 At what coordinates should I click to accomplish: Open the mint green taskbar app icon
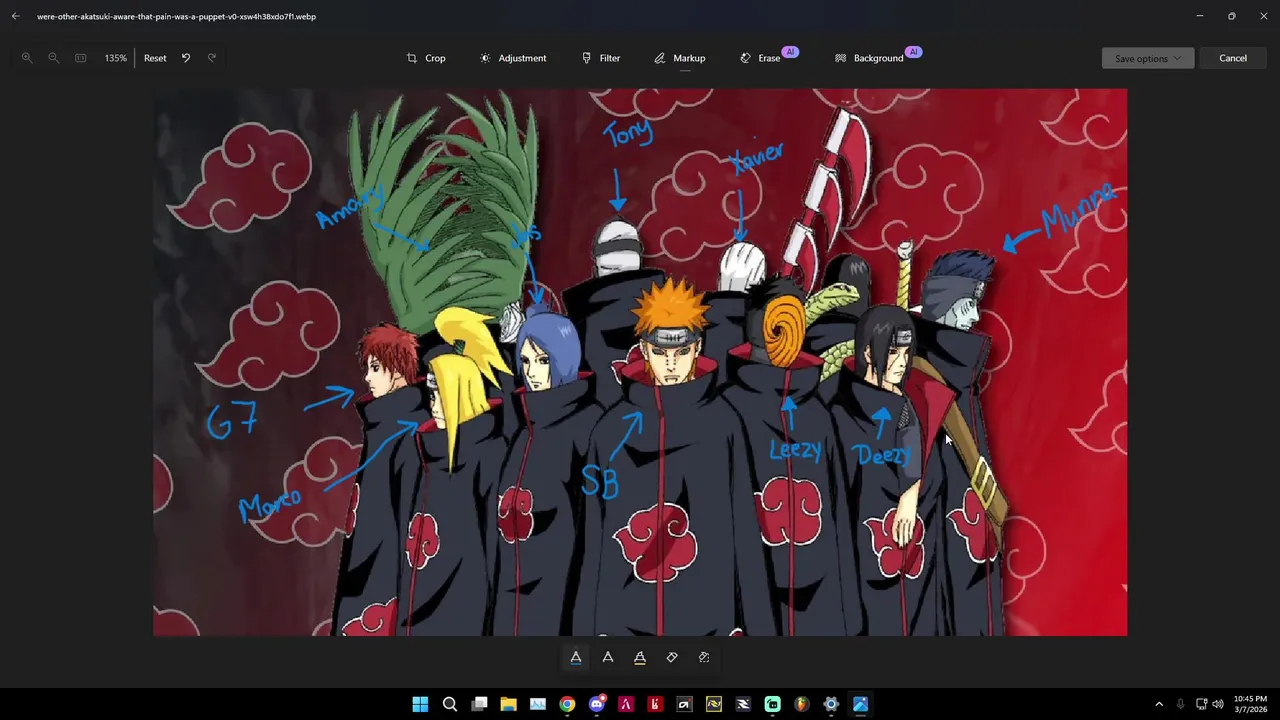point(772,704)
